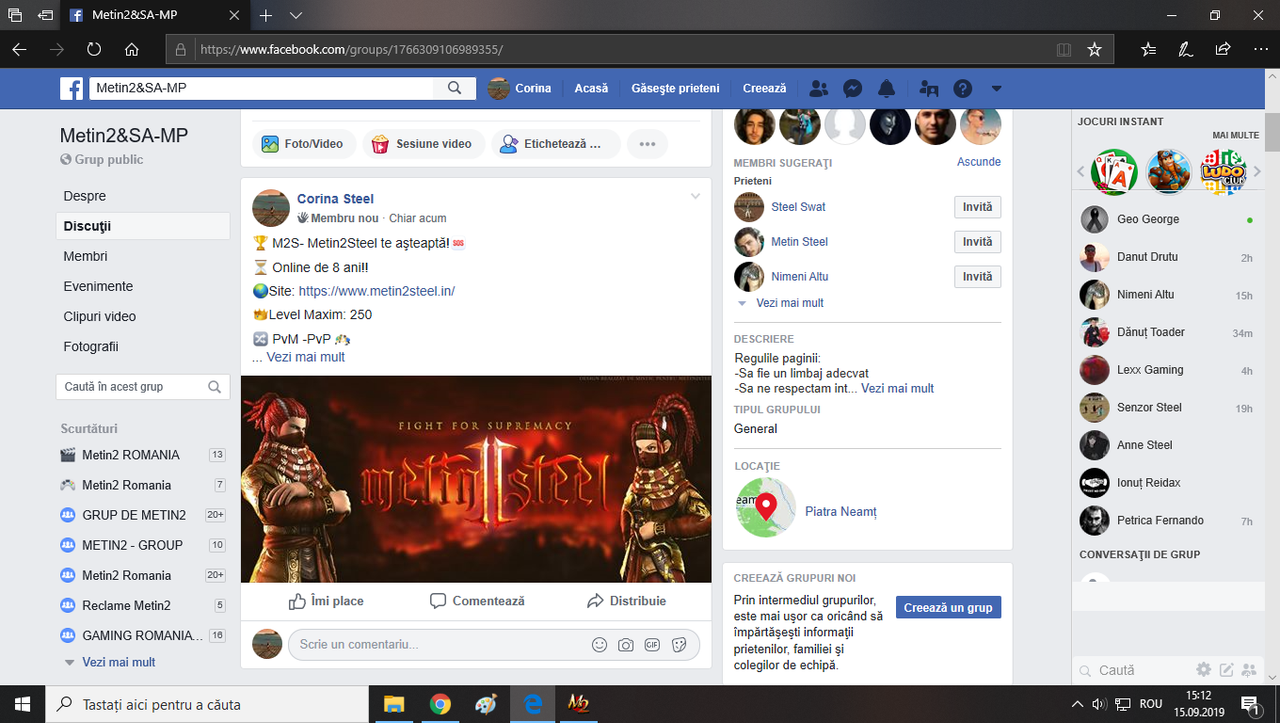Click the Foto/Video composer button

[x=302, y=144]
